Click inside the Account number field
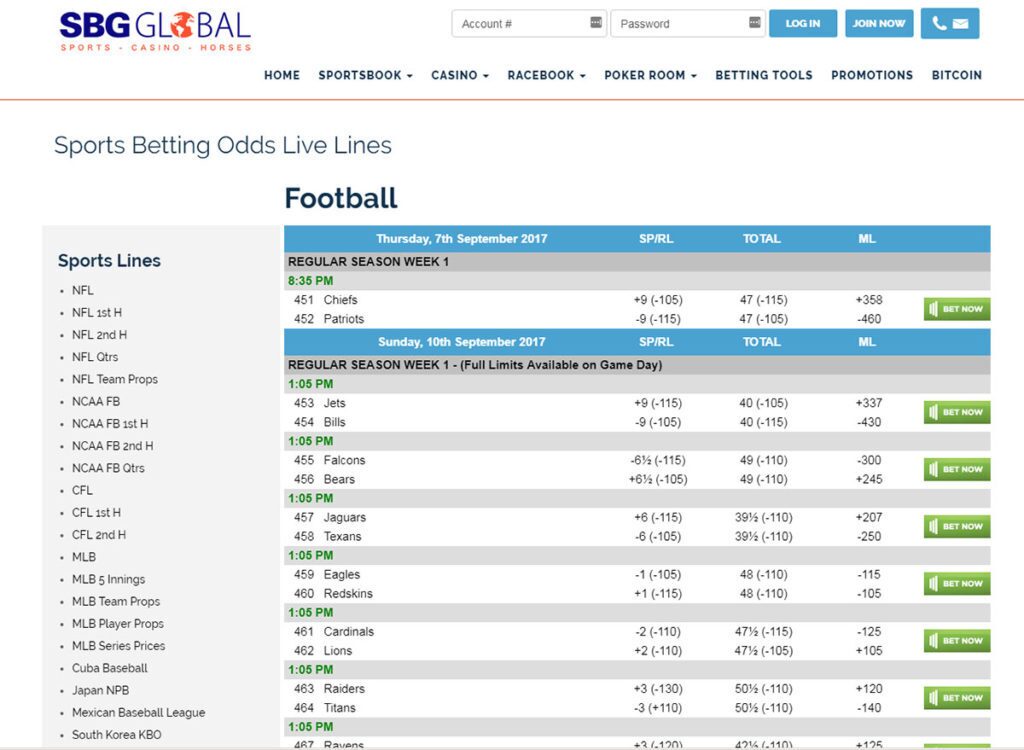 tap(515, 22)
